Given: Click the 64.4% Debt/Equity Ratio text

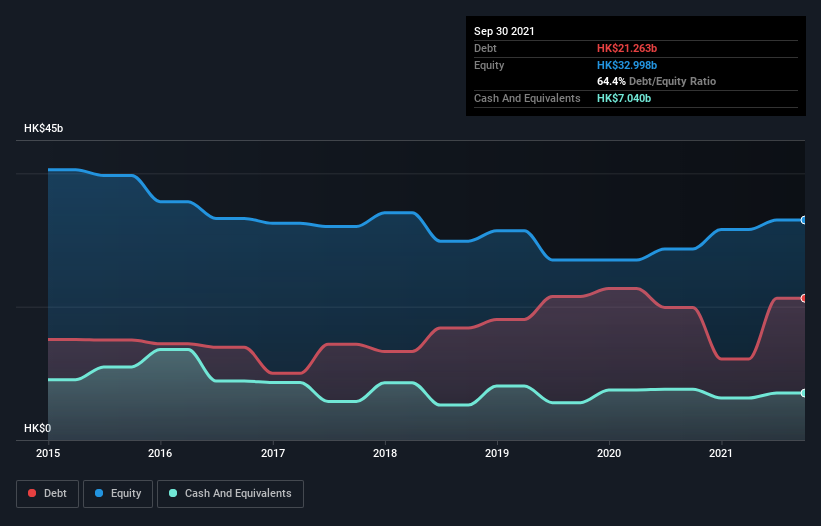Looking at the screenshot, I should 657,81.
